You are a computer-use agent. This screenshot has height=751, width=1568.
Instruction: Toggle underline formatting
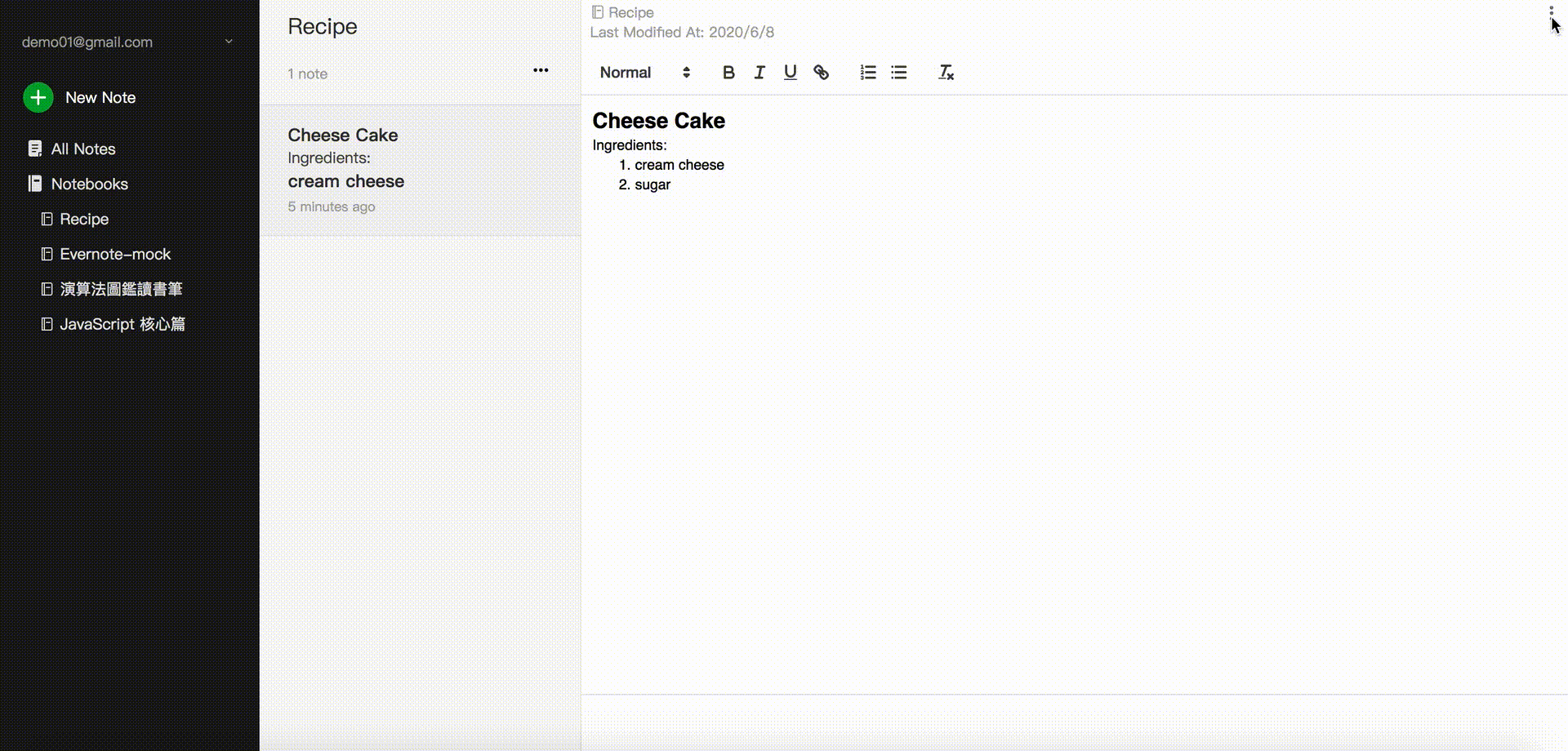791,73
